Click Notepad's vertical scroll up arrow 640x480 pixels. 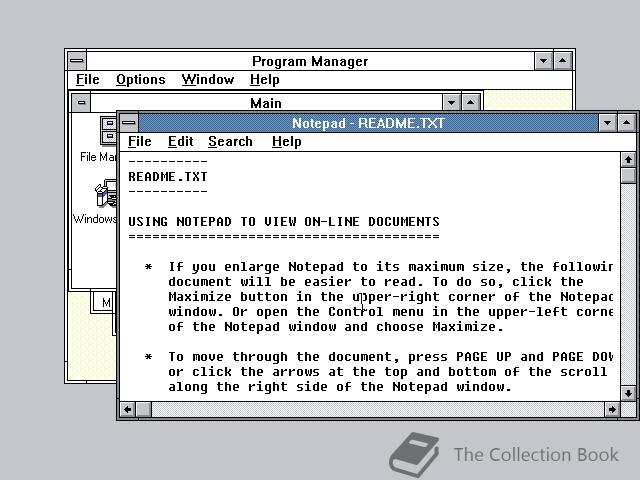[x=628, y=160]
